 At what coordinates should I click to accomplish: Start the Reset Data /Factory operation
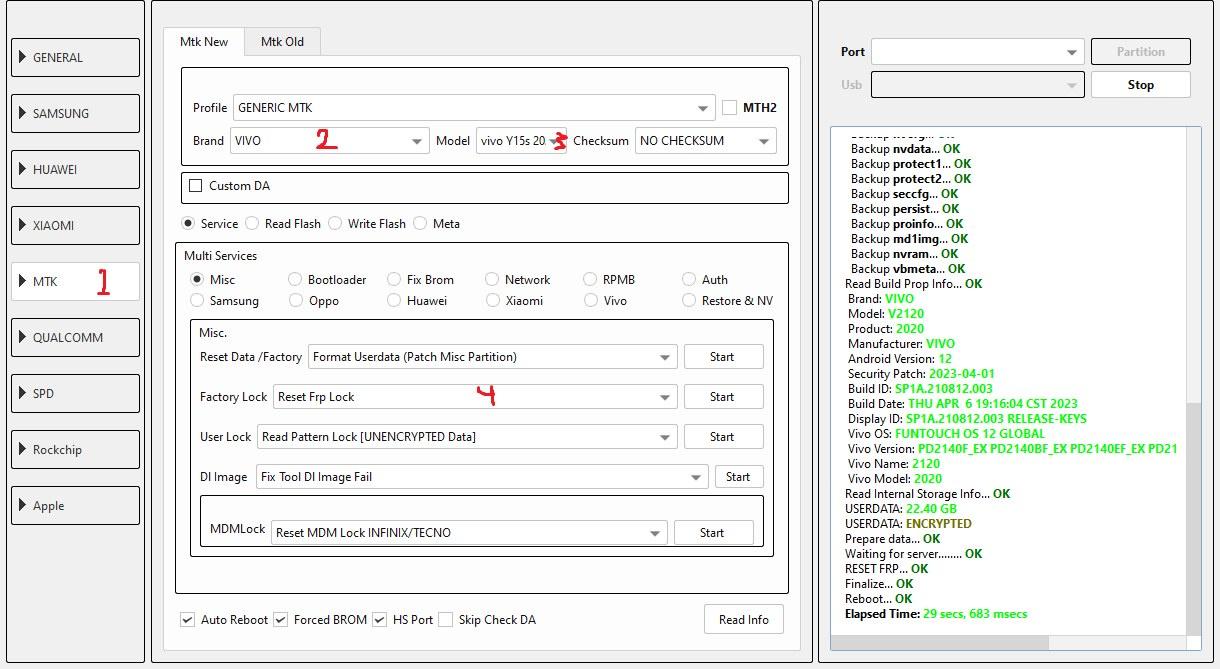point(723,357)
